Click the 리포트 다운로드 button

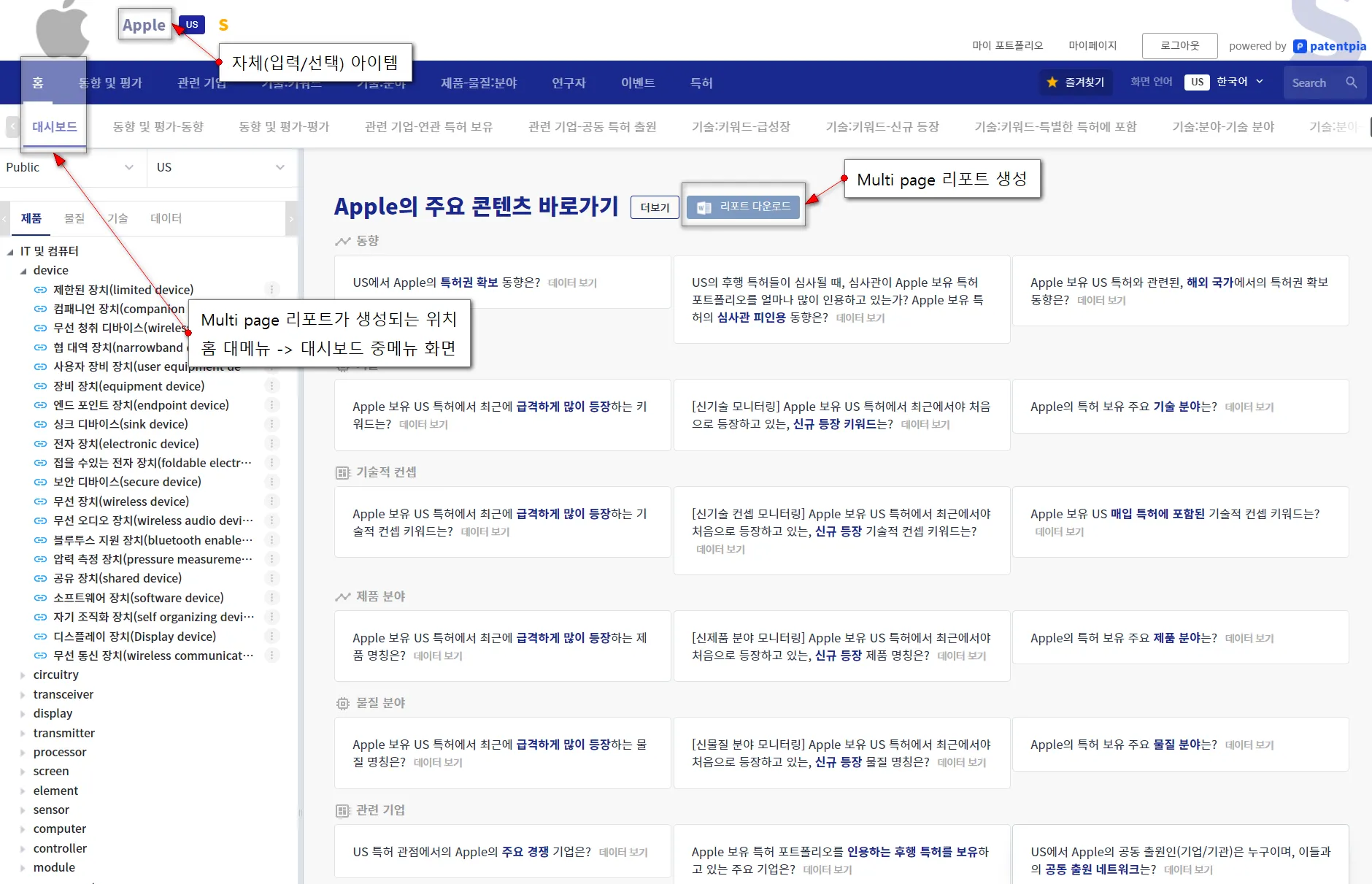[744, 207]
